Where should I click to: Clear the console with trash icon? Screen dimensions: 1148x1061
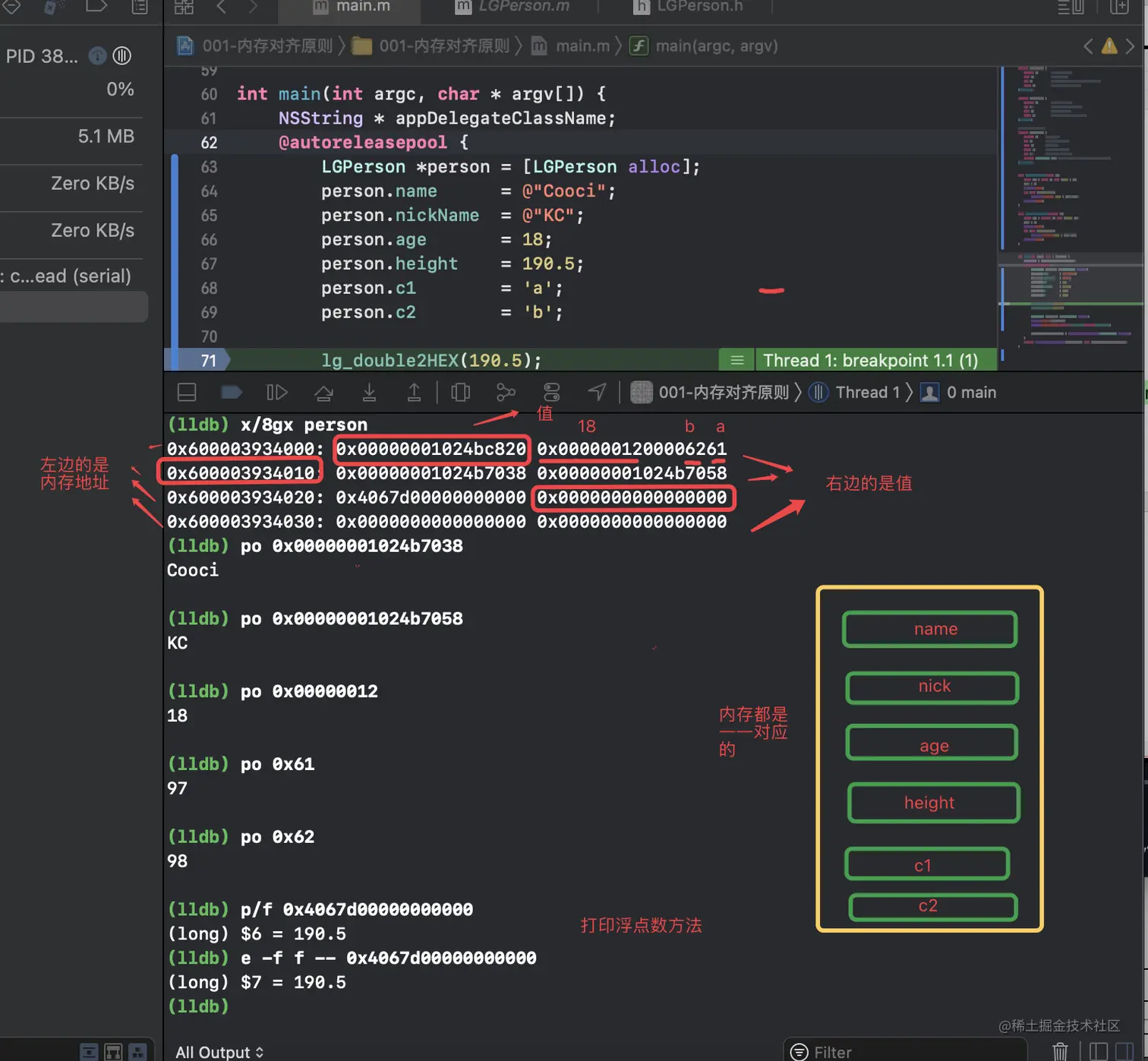1060,1052
